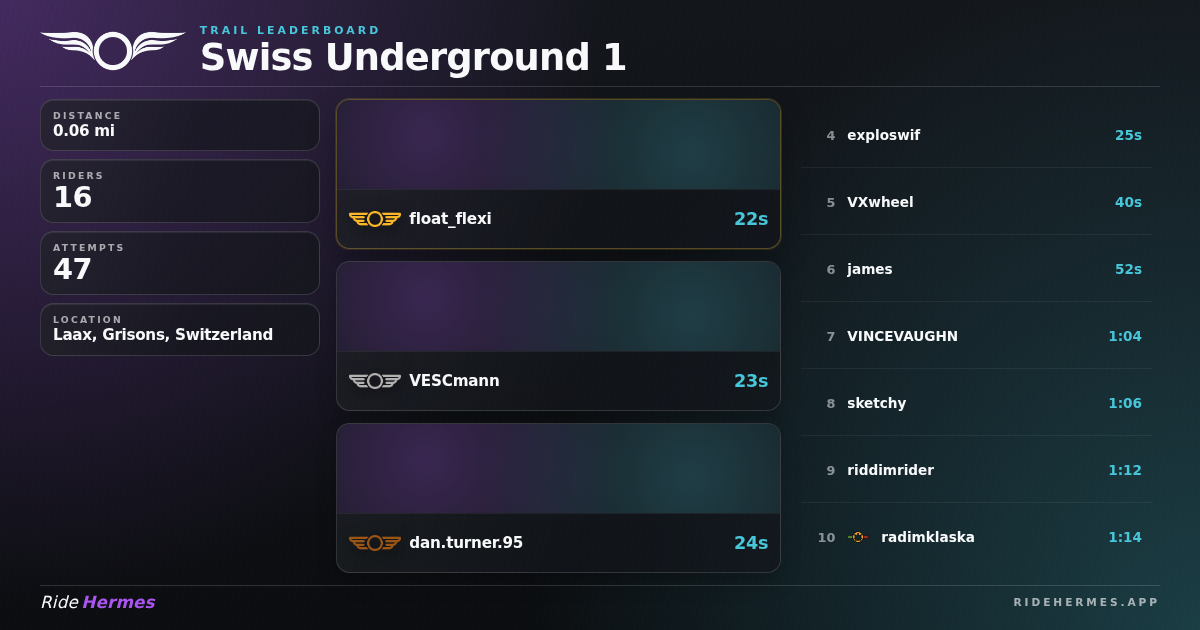Click the white winged Hermes logo
This screenshot has width=1200, height=630.
click(113, 50)
